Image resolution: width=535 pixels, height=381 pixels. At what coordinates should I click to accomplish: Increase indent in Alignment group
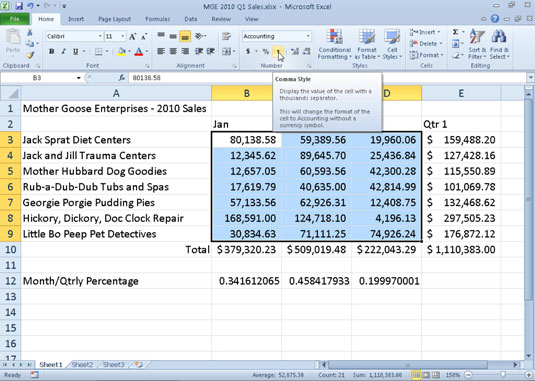[x=210, y=52]
